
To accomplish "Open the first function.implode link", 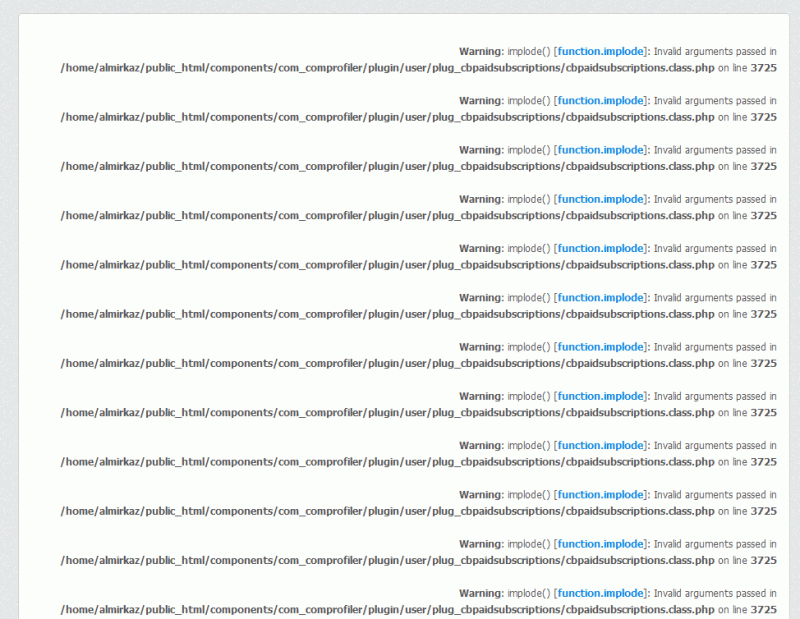I will (600, 52).
